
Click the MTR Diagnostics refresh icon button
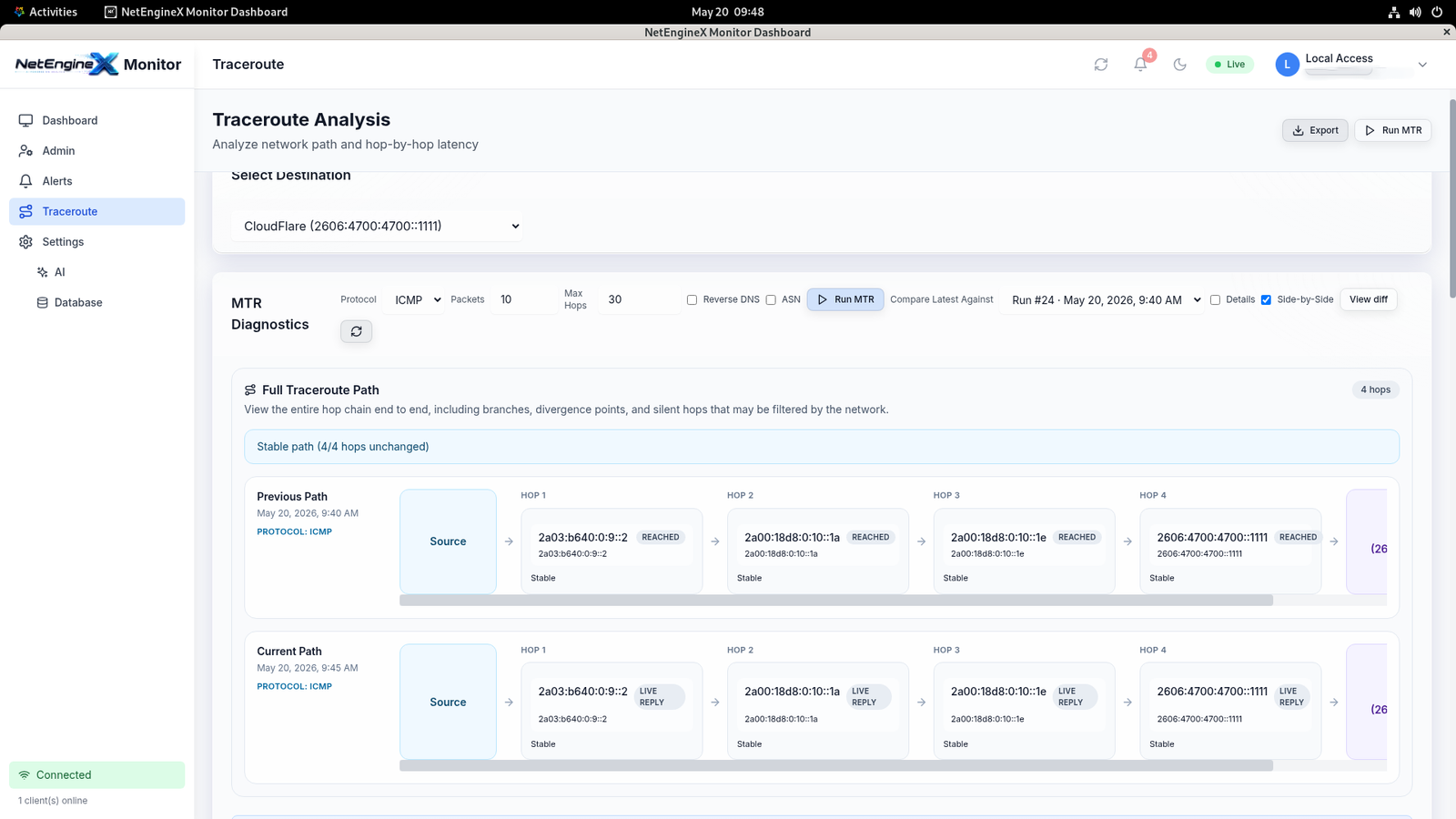357,331
